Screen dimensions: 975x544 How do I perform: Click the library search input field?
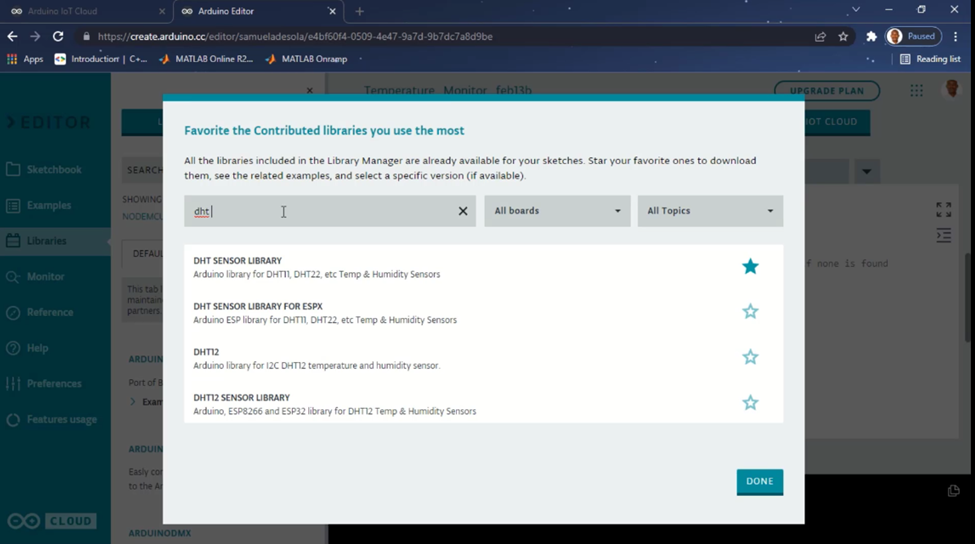pos(330,211)
